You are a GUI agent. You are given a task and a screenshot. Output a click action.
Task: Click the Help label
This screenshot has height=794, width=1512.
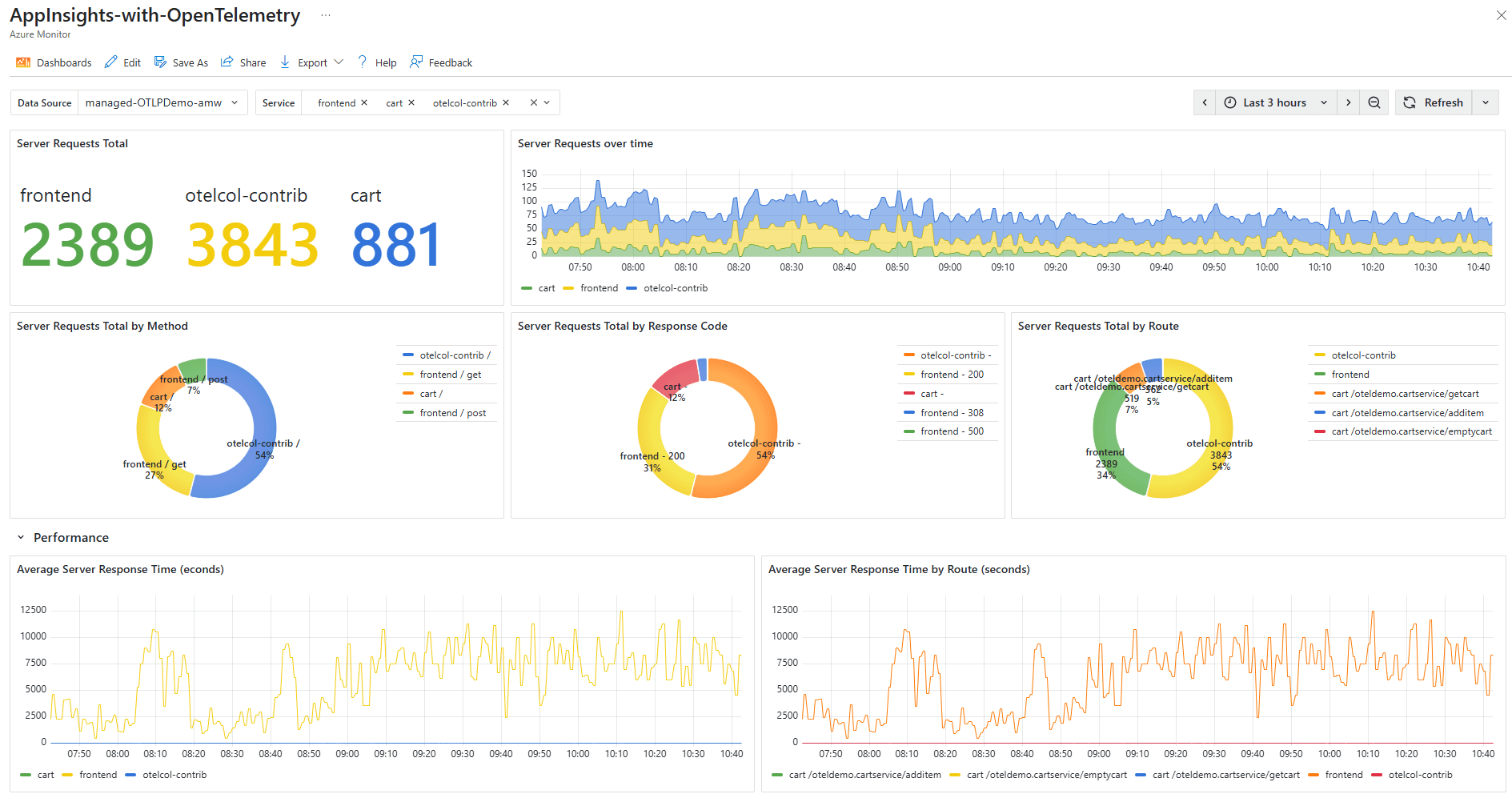click(x=386, y=62)
